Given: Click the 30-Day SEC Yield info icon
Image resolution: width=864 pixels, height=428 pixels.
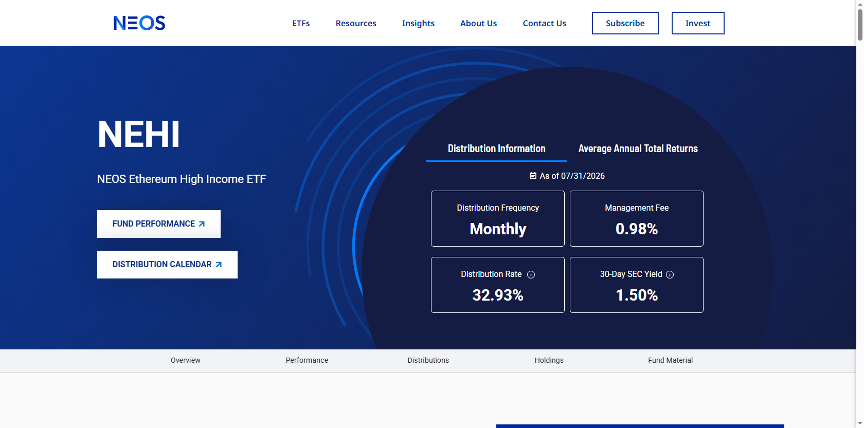Looking at the screenshot, I should [x=670, y=274].
